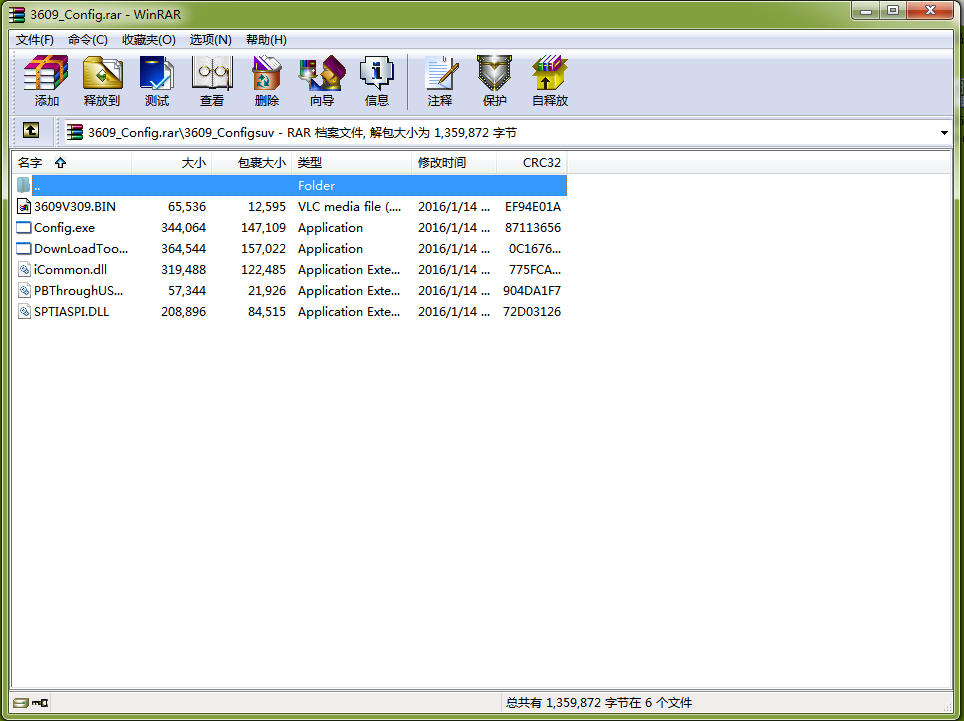This screenshot has width=964, height=721.
Task: Click size value 208,896
Action: tap(183, 312)
